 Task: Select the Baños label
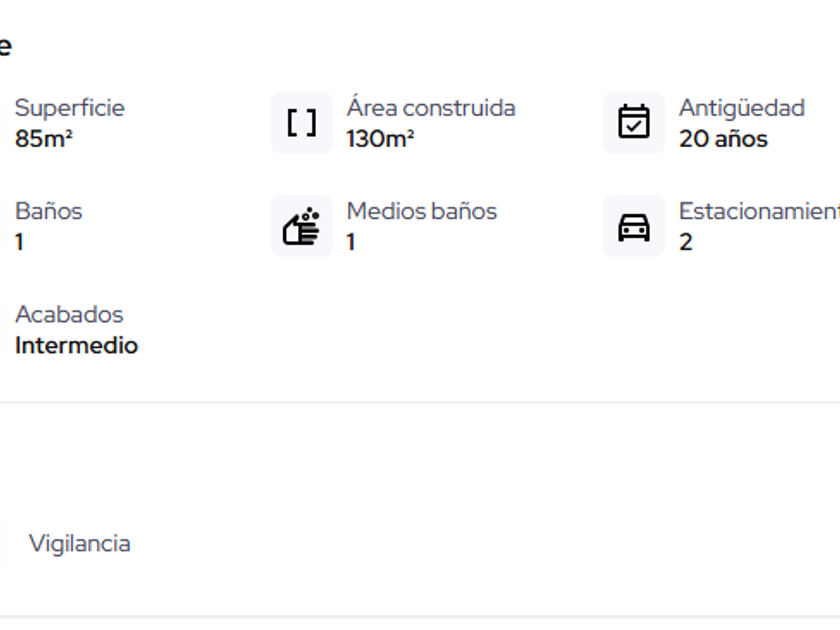[49, 211]
